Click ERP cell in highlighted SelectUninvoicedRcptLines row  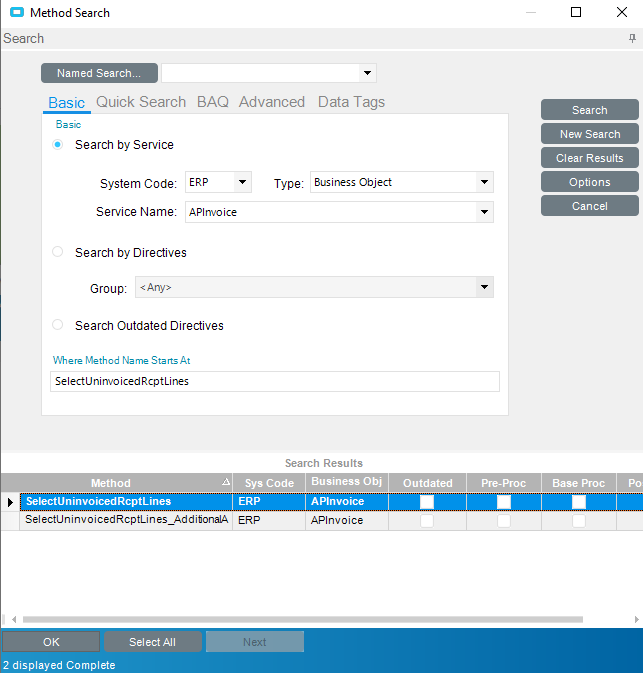point(269,502)
